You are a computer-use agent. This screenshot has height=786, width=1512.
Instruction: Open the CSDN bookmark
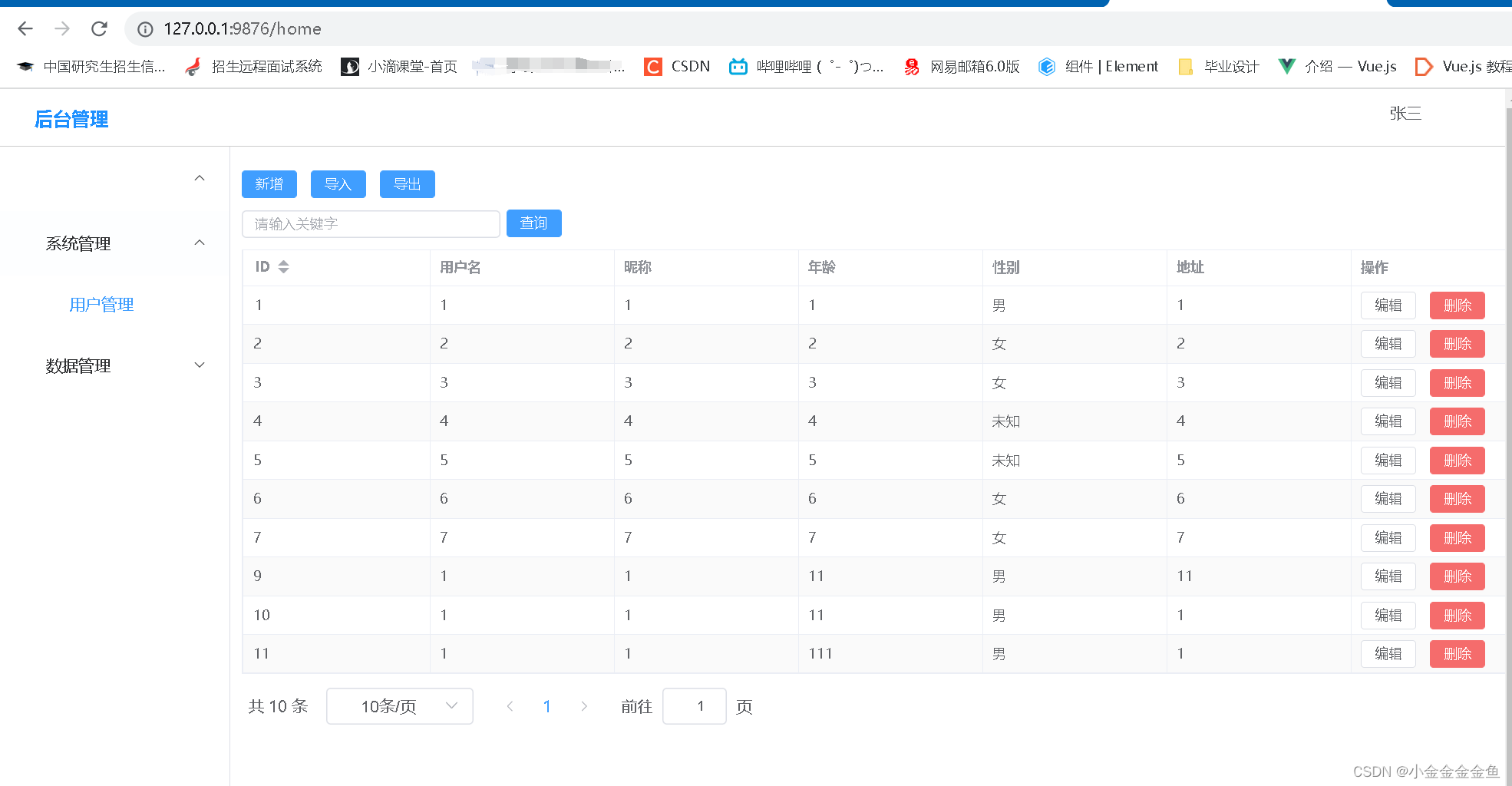click(677, 67)
